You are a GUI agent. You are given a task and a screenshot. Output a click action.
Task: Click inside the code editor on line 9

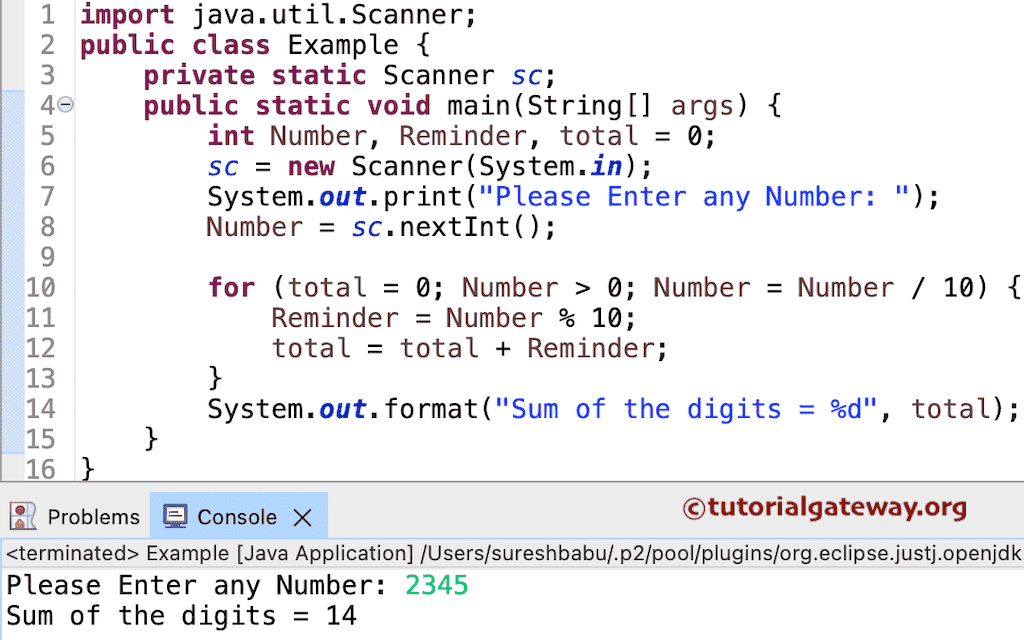tap(300, 257)
